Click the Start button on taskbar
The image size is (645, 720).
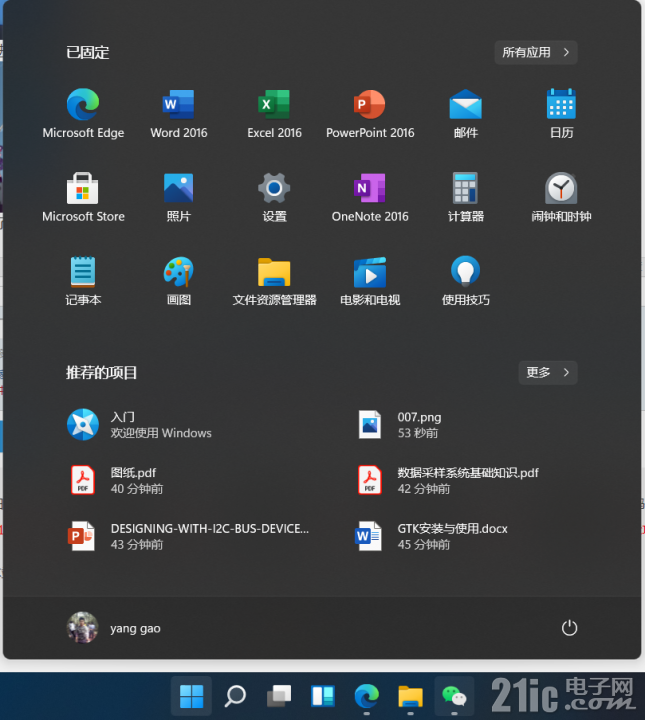point(191,696)
